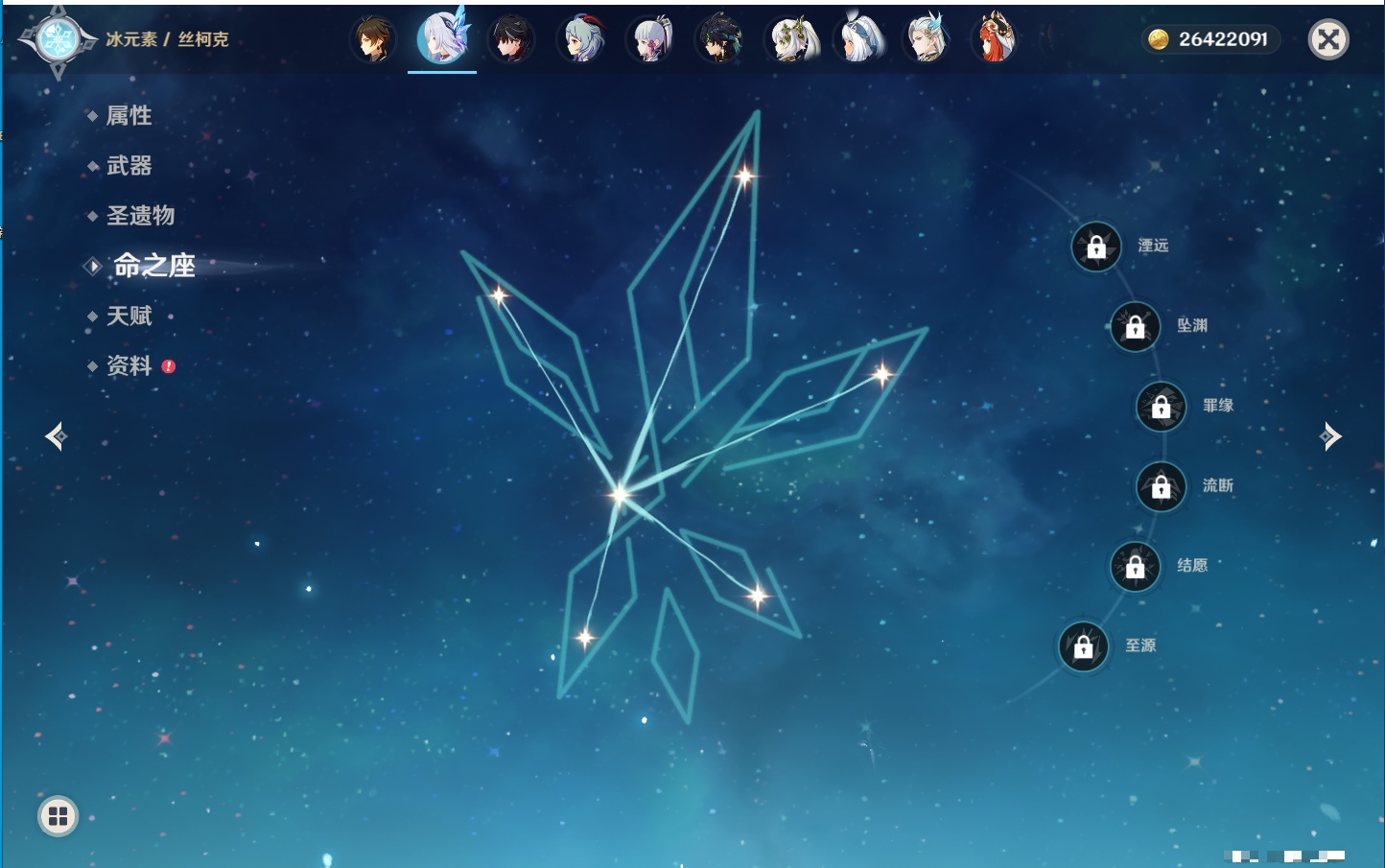Switch to Nilou's red-haired horned avatar
The width and height of the screenshot is (1385, 868).
[997, 39]
